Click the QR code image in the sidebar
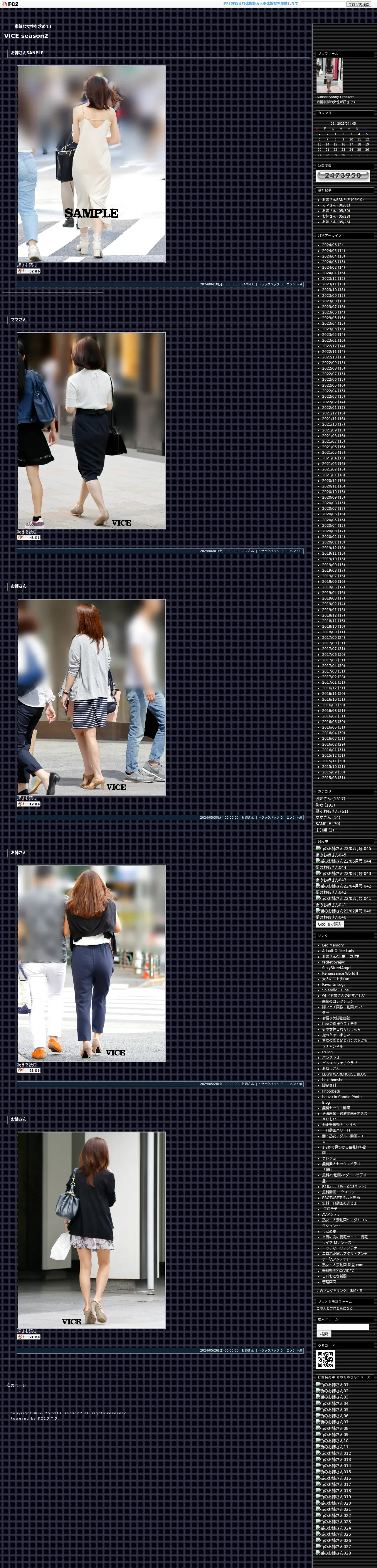Image resolution: width=377 pixels, height=1568 pixels. tap(325, 1359)
